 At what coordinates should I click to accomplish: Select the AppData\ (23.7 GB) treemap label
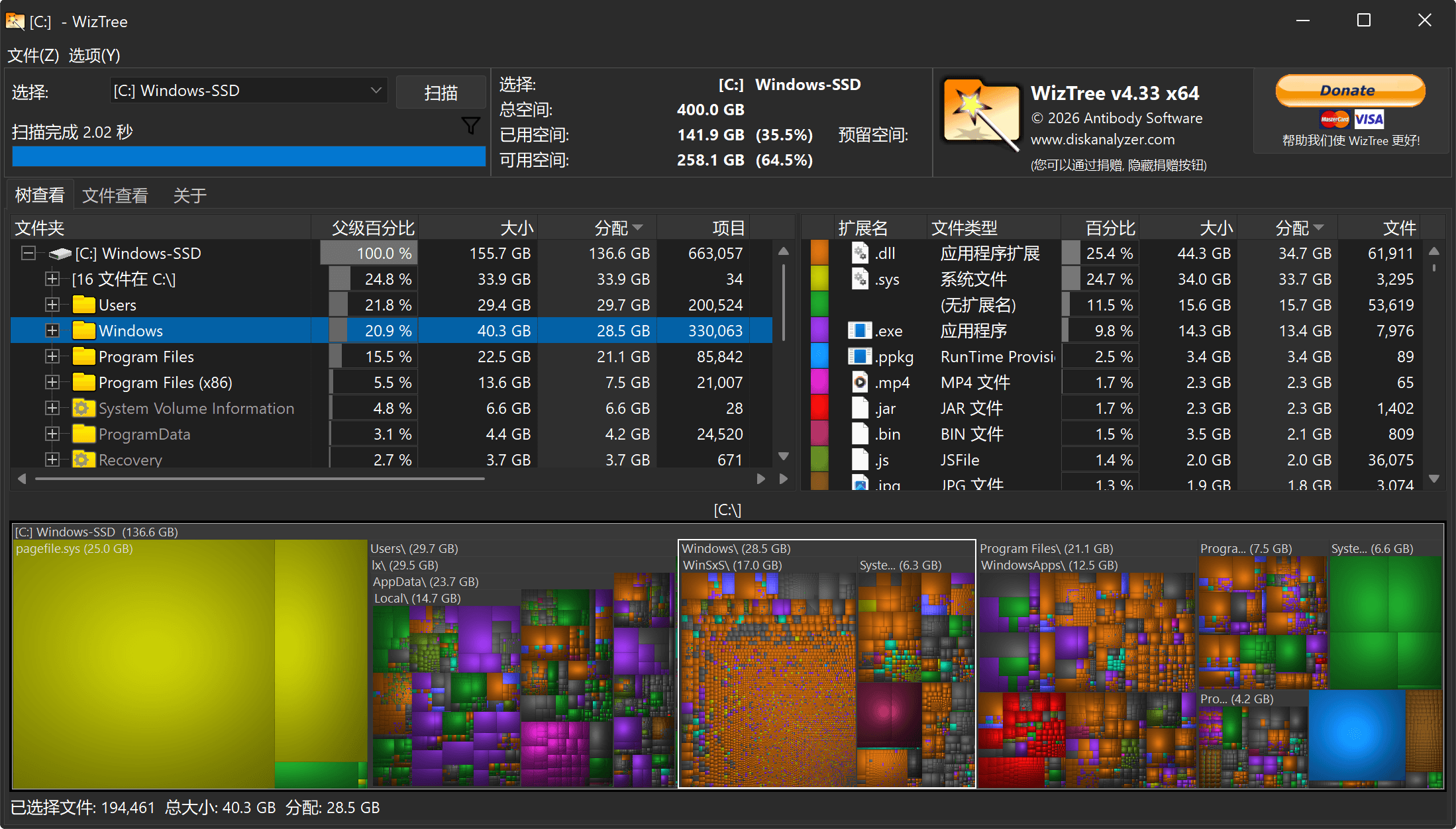point(425,581)
